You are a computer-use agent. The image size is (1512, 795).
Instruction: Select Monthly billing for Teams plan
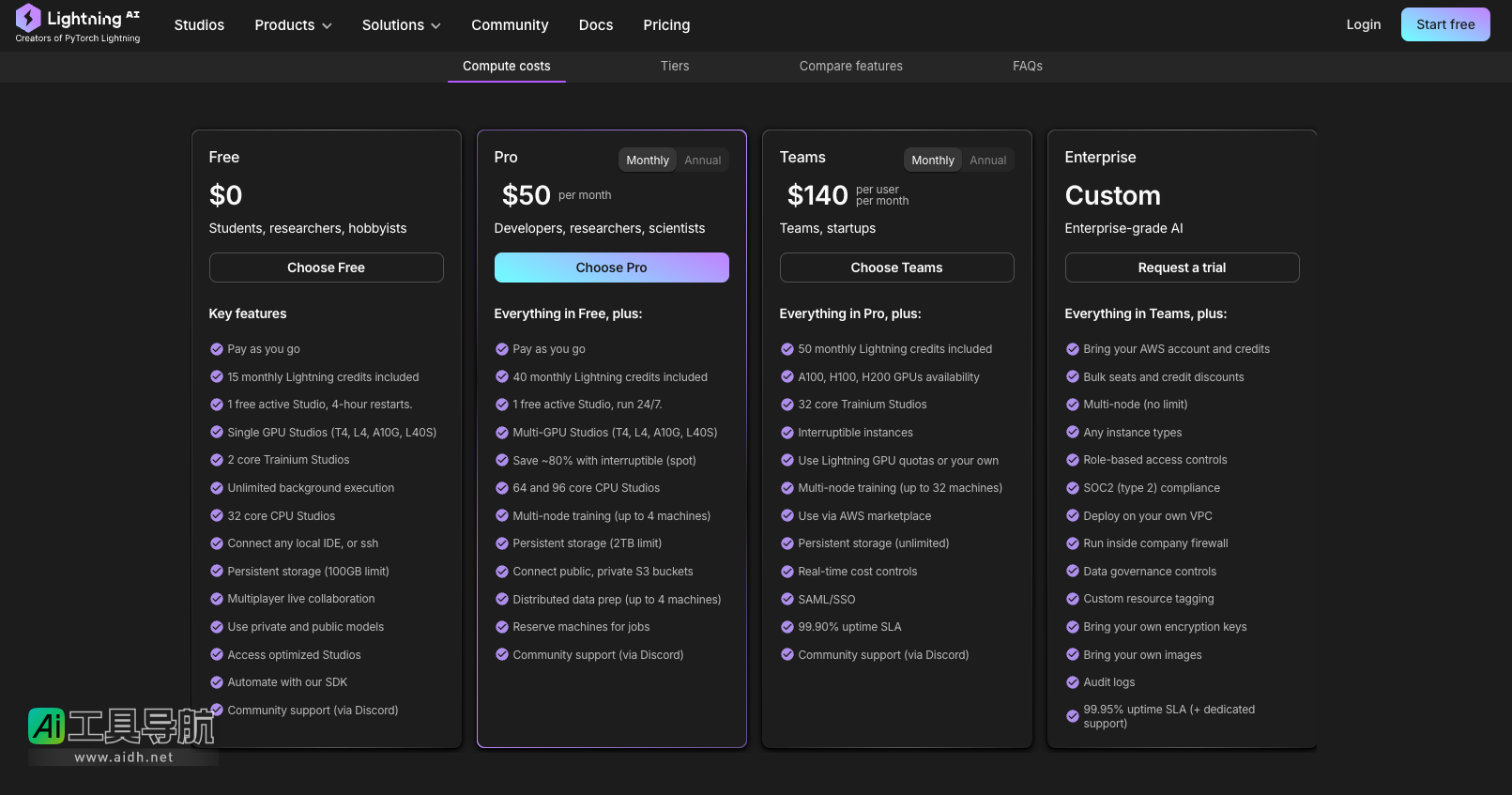(932, 161)
